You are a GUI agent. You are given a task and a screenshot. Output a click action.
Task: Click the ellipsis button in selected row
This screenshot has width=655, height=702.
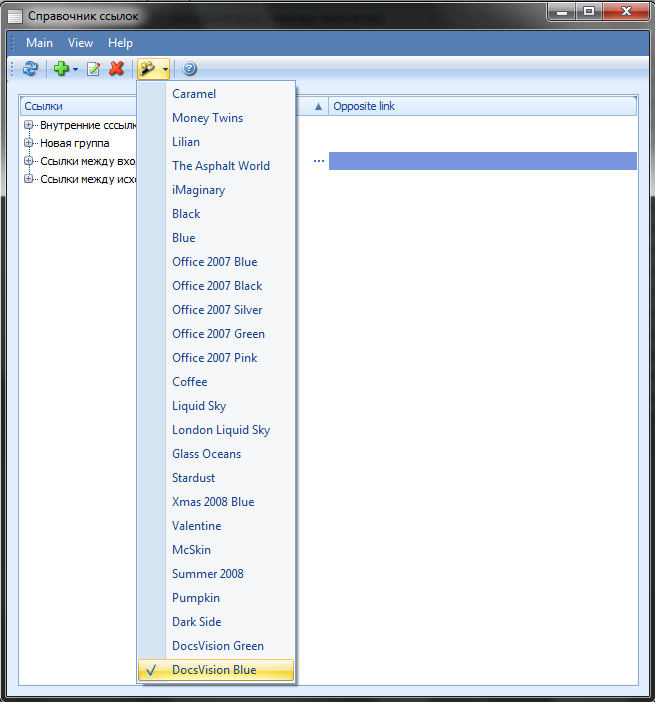click(319, 161)
